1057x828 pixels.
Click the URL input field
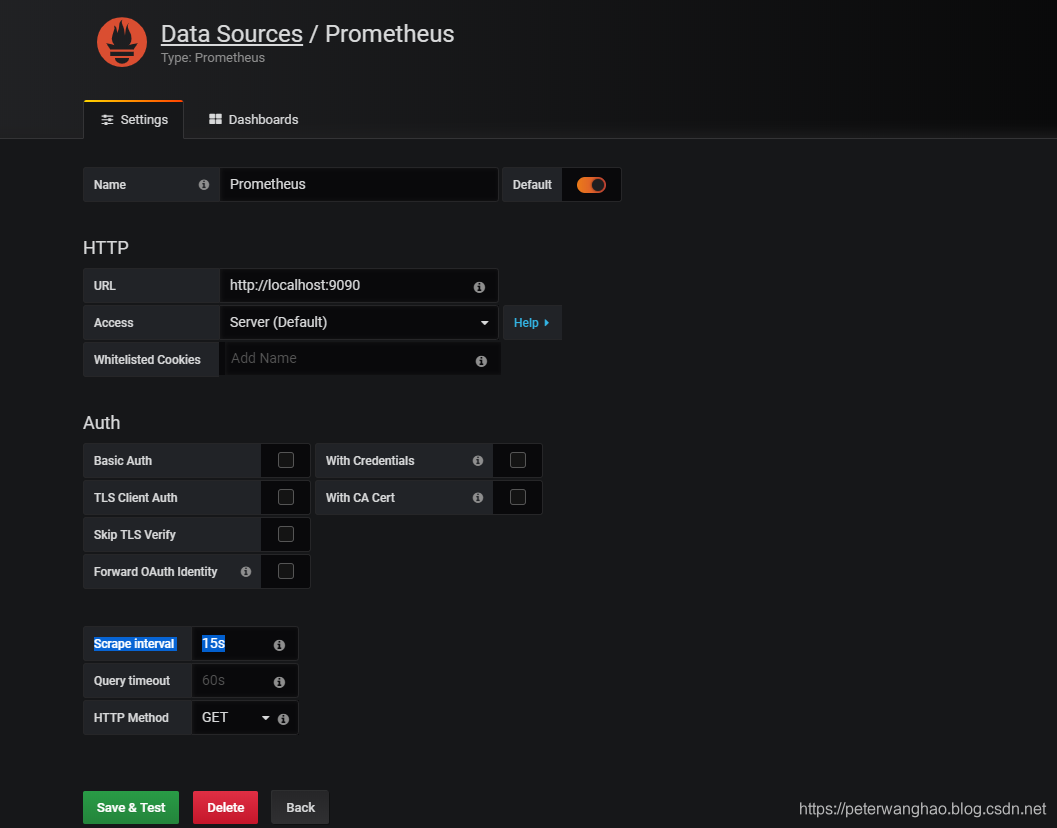[359, 286]
